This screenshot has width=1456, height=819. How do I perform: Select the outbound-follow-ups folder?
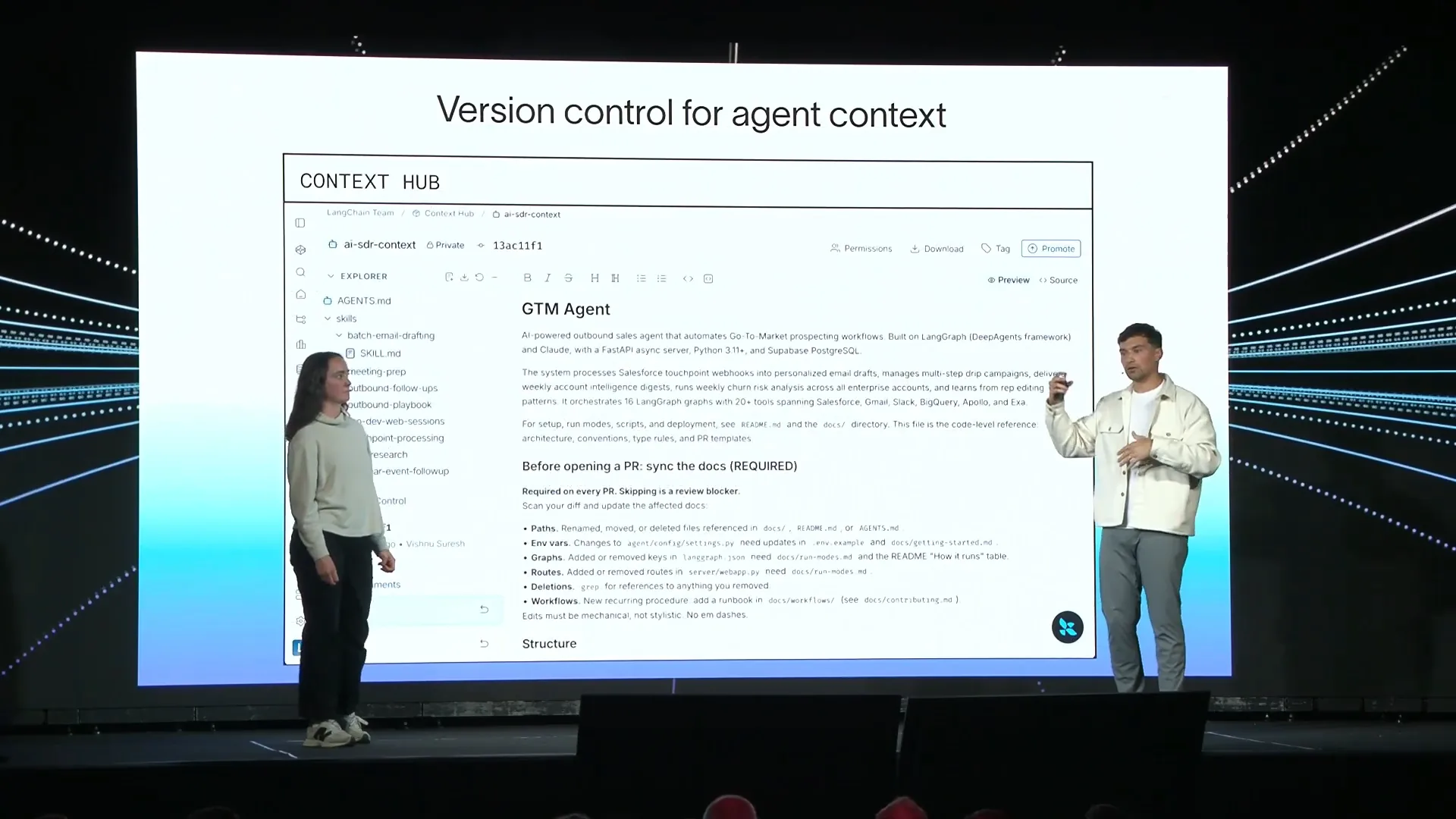click(392, 388)
